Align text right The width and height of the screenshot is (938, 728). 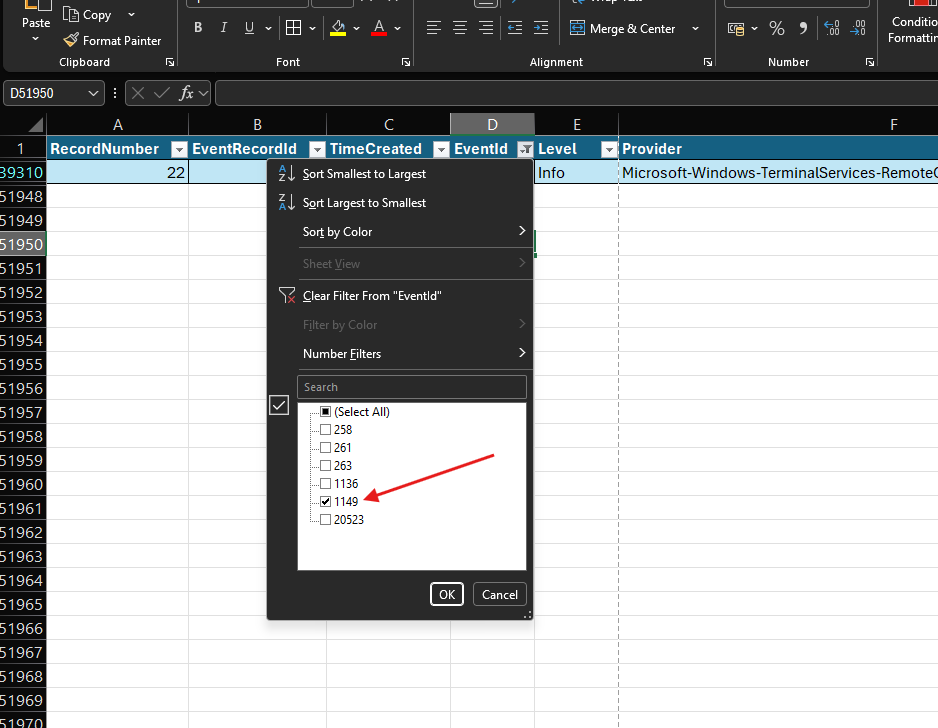486,28
